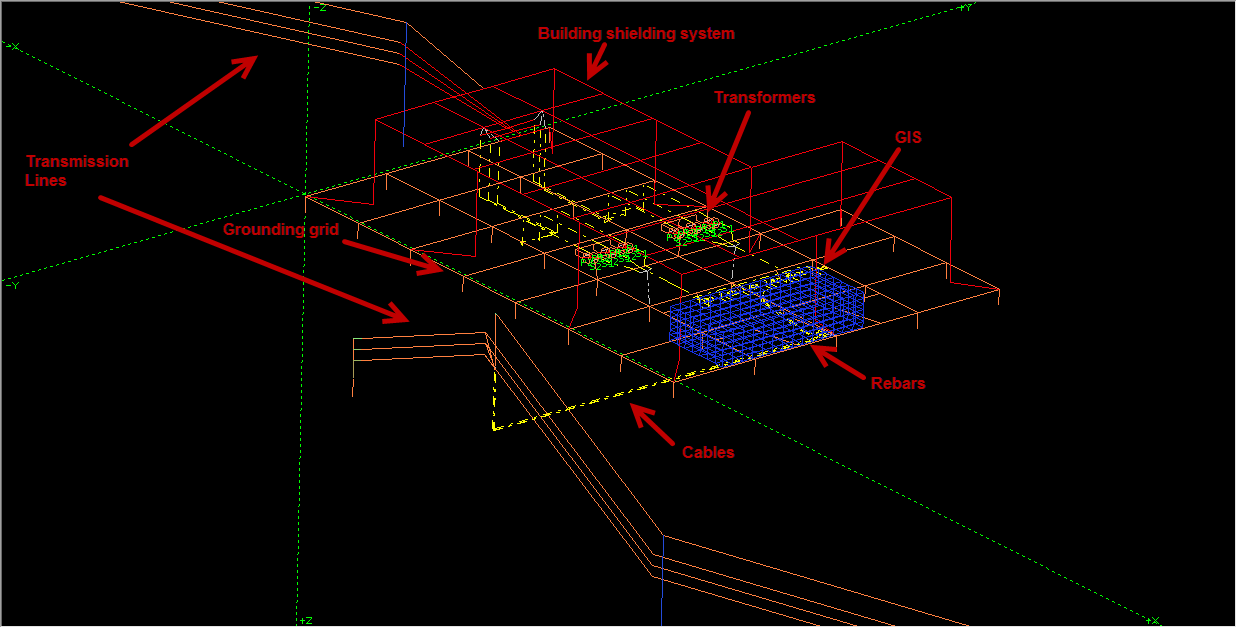1237x628 pixels.
Task: Click the "Cables" text label
Action: [x=708, y=452]
